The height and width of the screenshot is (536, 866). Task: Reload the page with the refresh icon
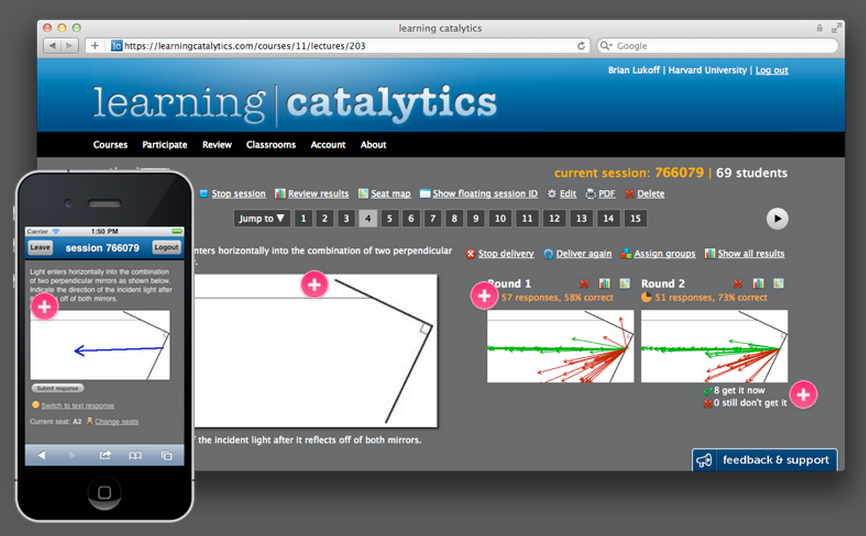click(x=581, y=46)
